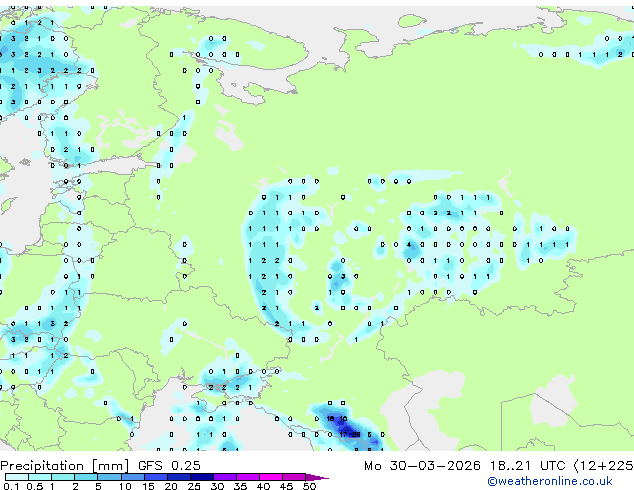This screenshot has height=490, width=634.
Task: Click the 'GFS 0.25' model label
Action: [x=169, y=466]
